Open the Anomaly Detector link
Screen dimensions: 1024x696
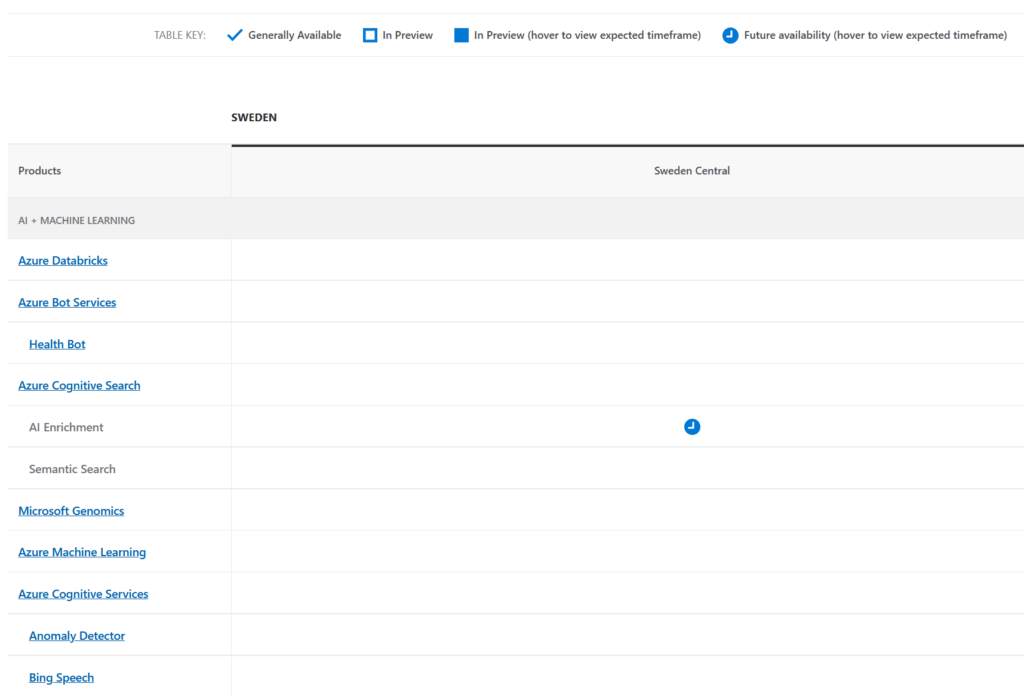[76, 636]
